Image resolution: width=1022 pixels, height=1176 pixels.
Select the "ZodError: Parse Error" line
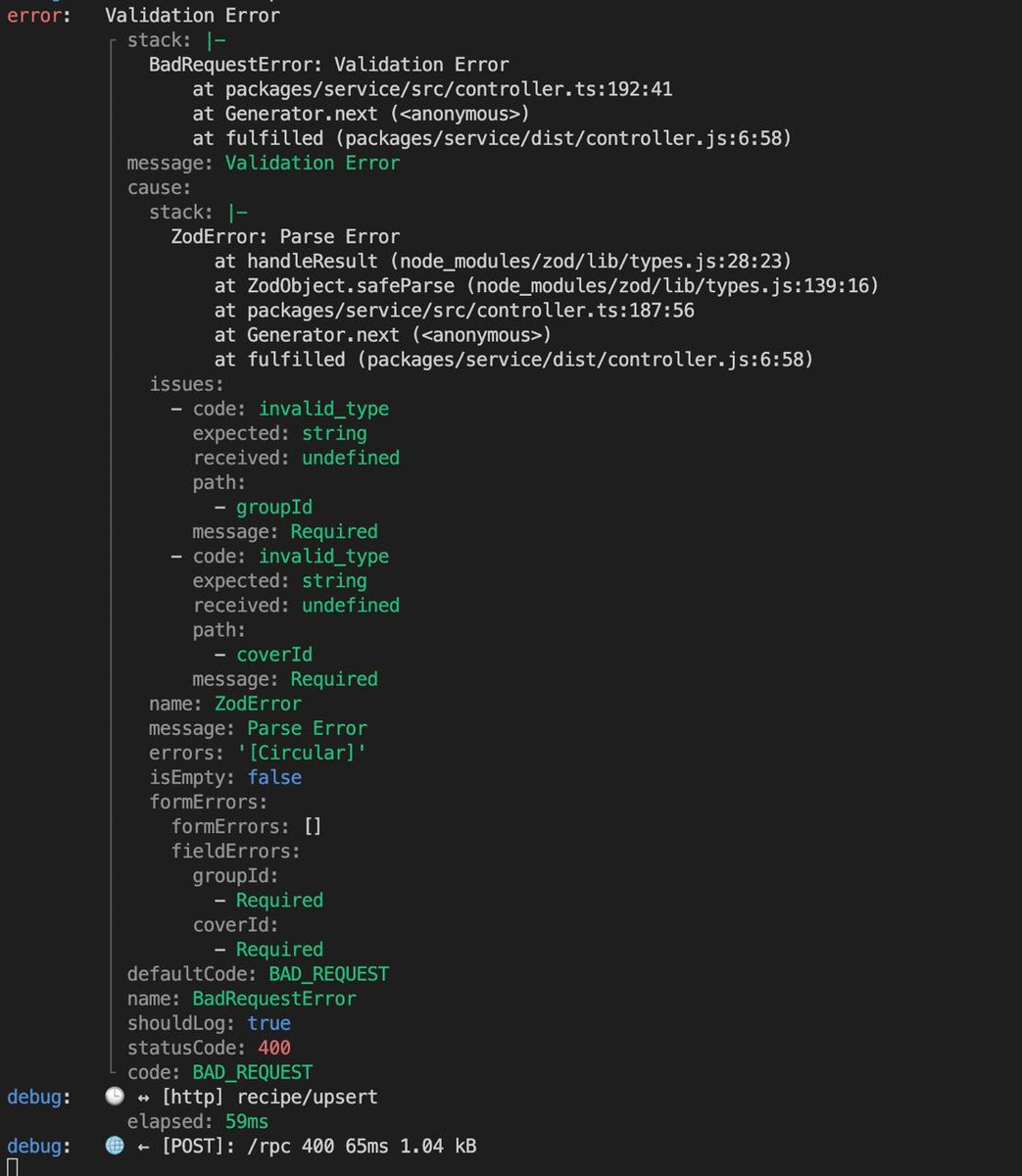pyautogui.click(x=285, y=237)
